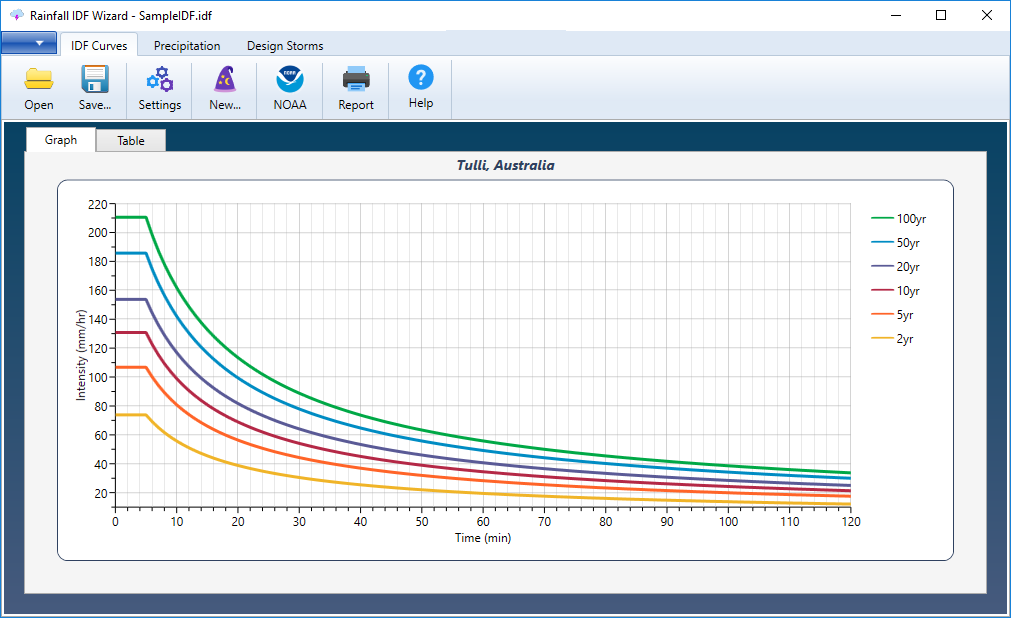Open an IDF file with folder icon
This screenshot has width=1011, height=618.
click(x=39, y=79)
